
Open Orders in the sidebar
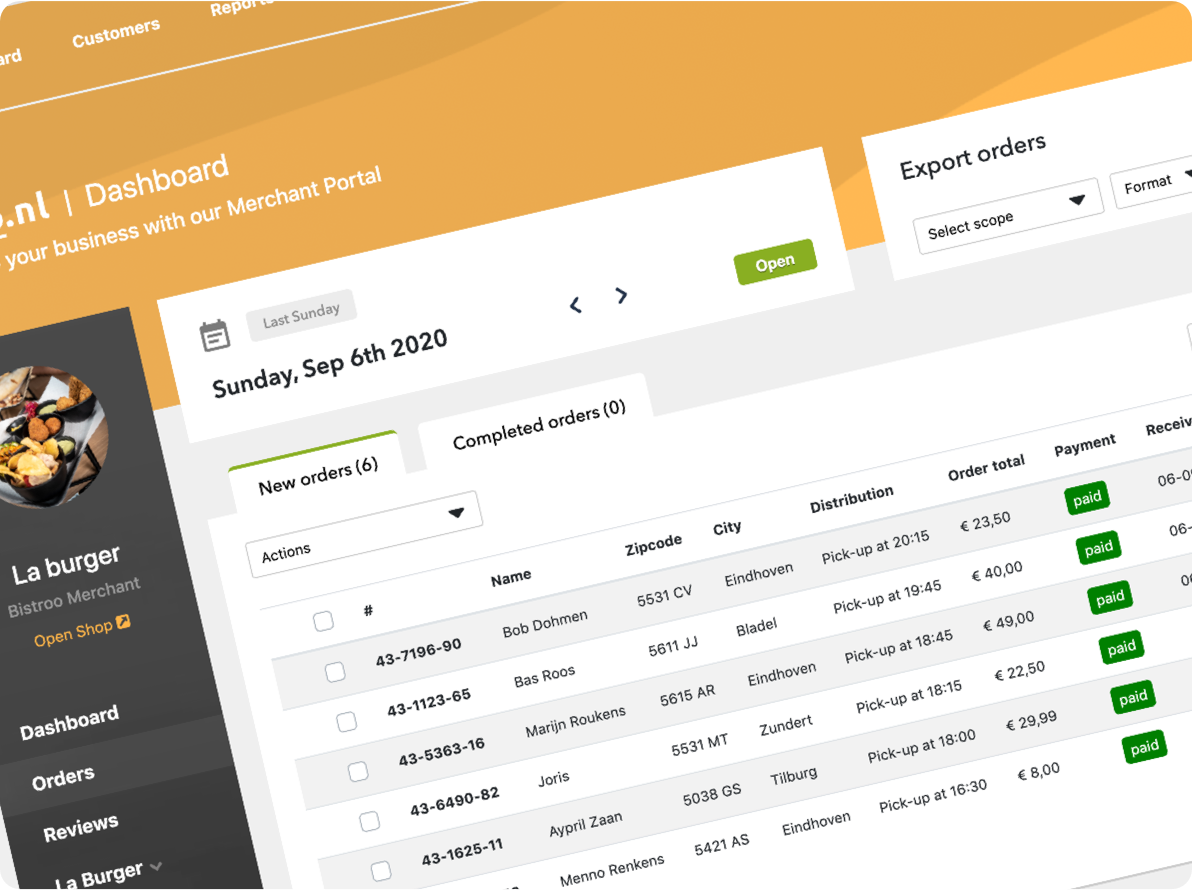tap(63, 778)
